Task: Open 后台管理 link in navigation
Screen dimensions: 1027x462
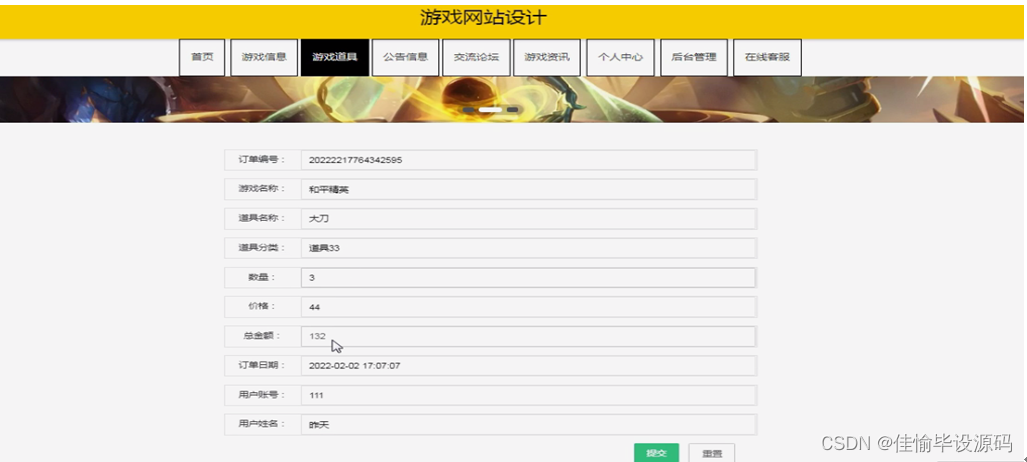Action: pyautogui.click(x=694, y=58)
